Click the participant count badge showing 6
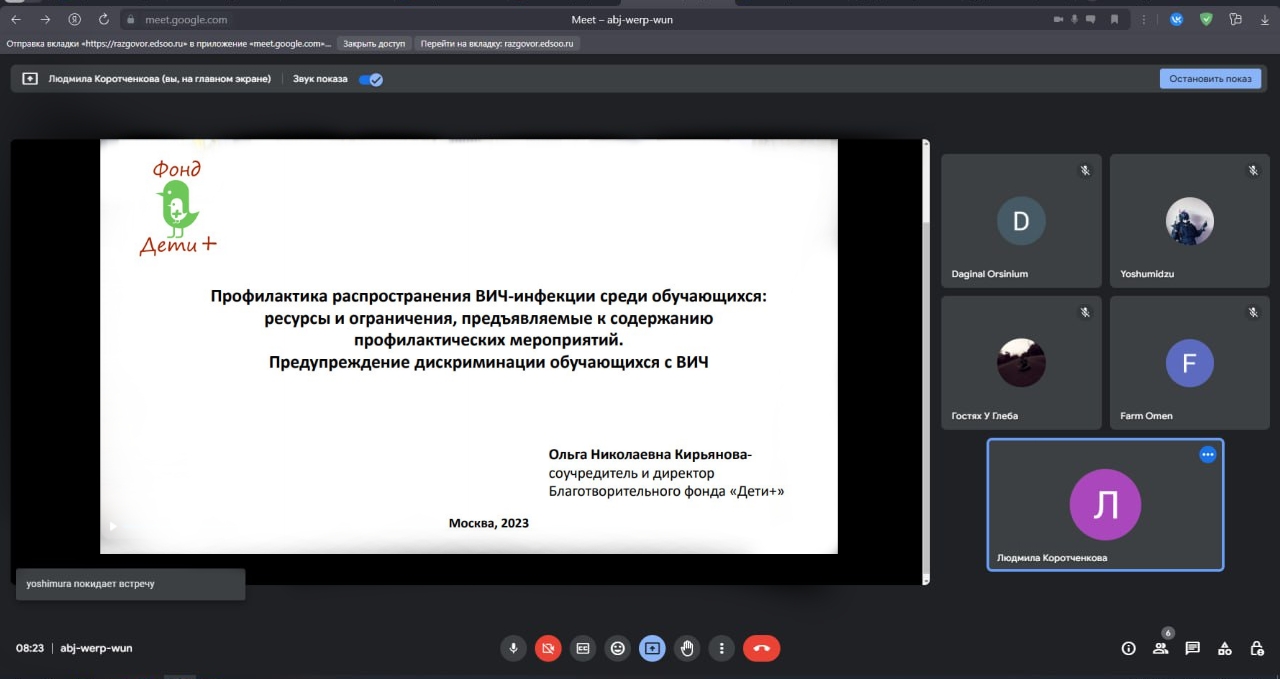 pyautogui.click(x=1167, y=633)
